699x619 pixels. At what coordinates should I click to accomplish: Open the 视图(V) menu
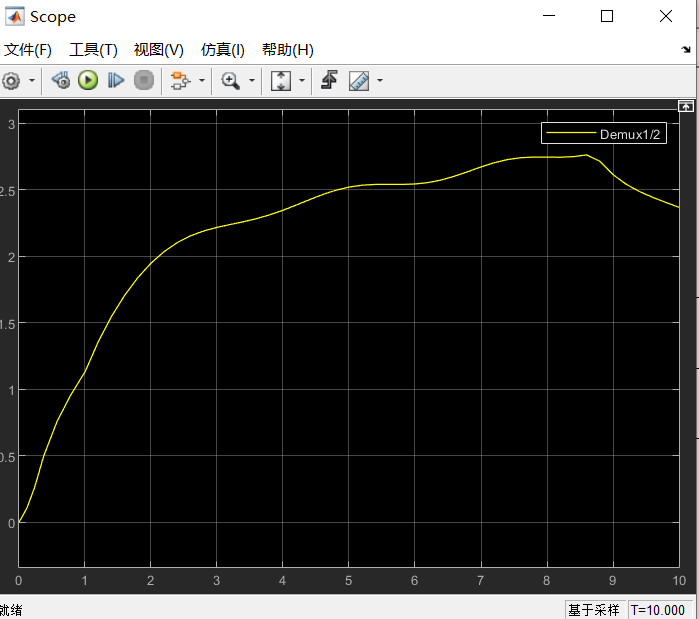click(159, 49)
